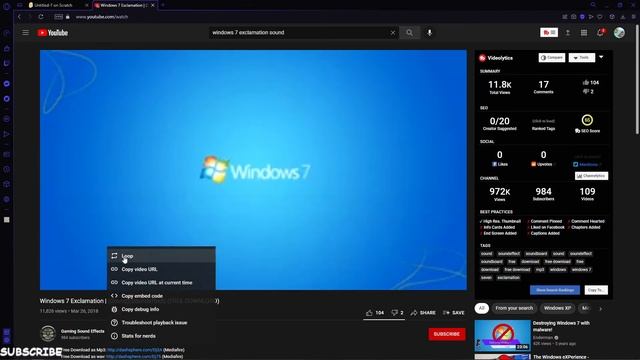Select the Windows XP chip

(x=557, y=308)
